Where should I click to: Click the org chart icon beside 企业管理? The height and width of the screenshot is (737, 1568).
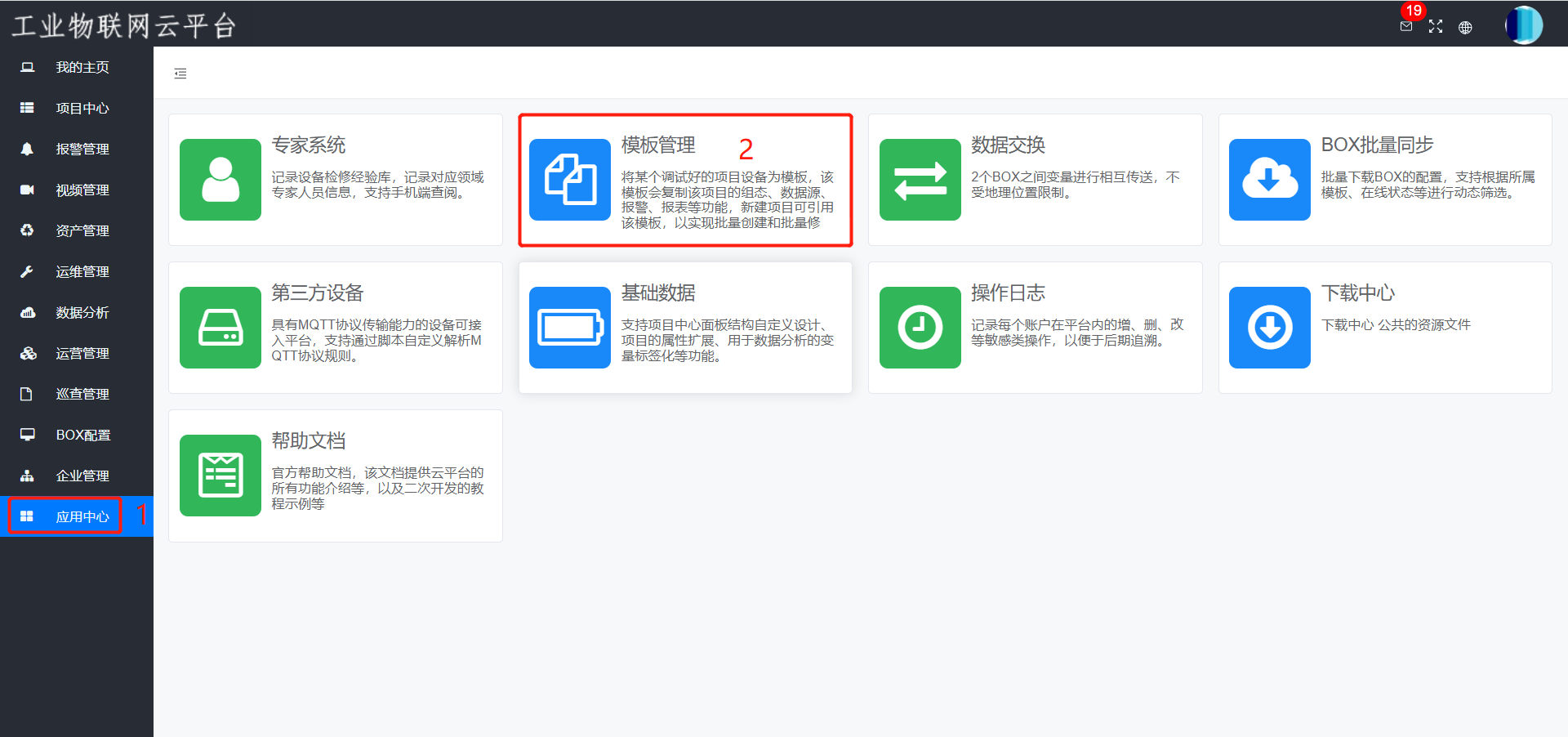point(27,476)
